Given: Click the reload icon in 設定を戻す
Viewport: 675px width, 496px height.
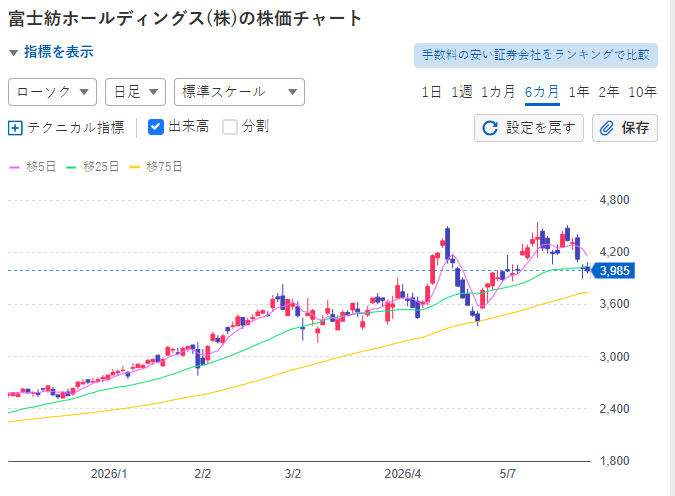Looking at the screenshot, I should [490, 128].
